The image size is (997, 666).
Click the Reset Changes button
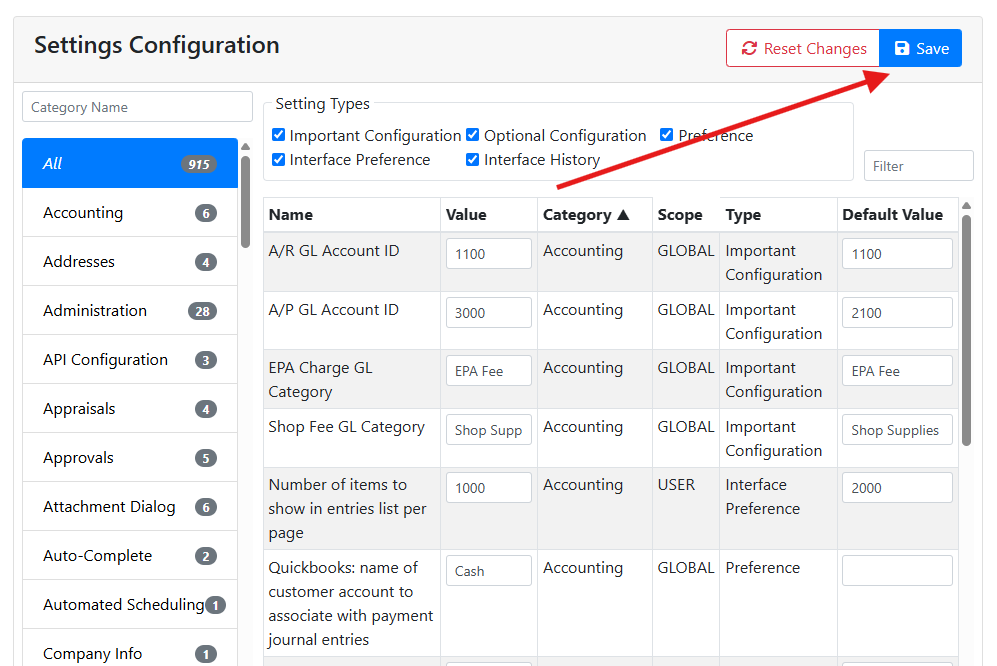(803, 48)
